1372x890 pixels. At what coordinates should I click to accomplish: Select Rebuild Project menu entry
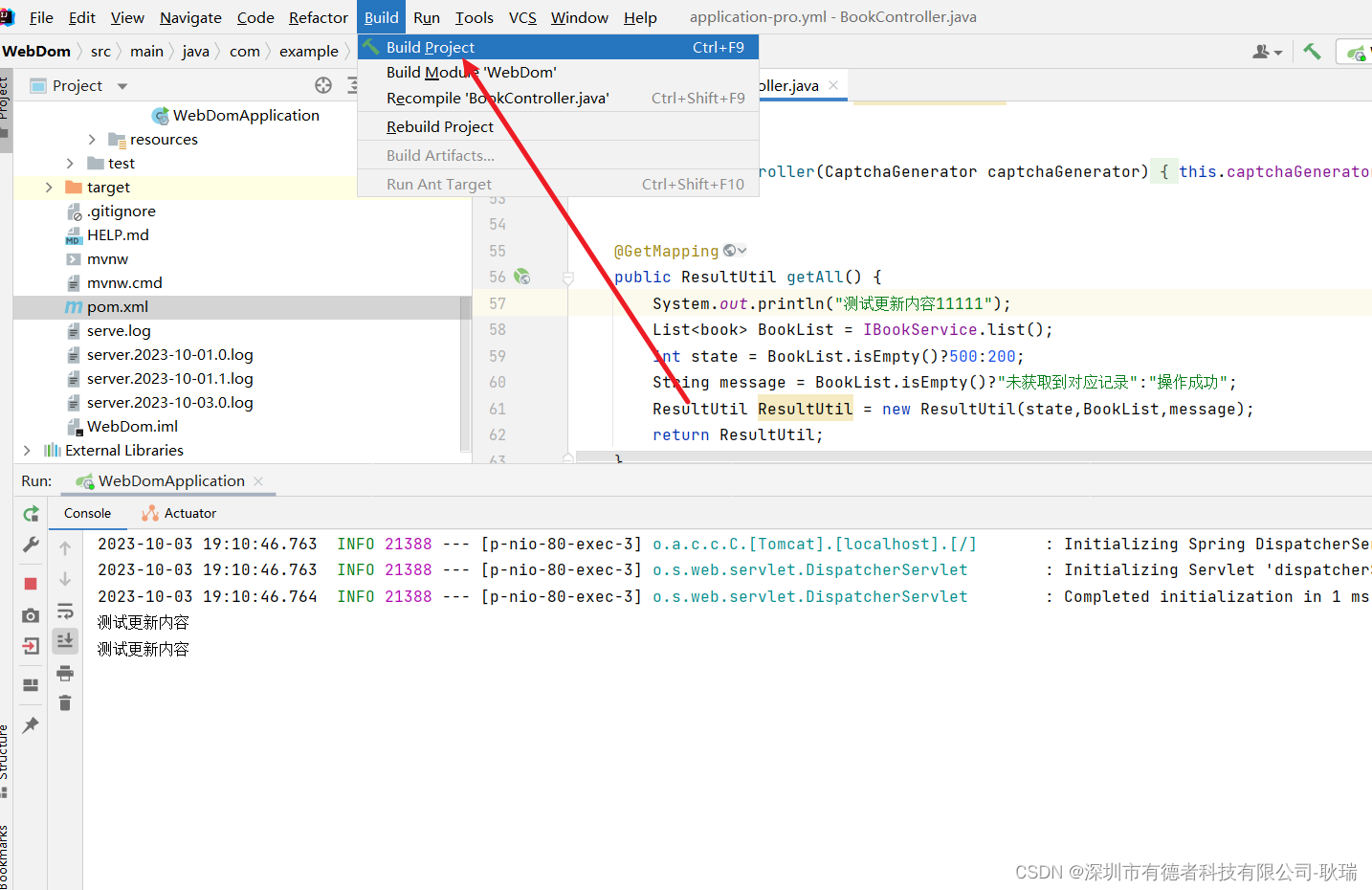pyautogui.click(x=558, y=127)
